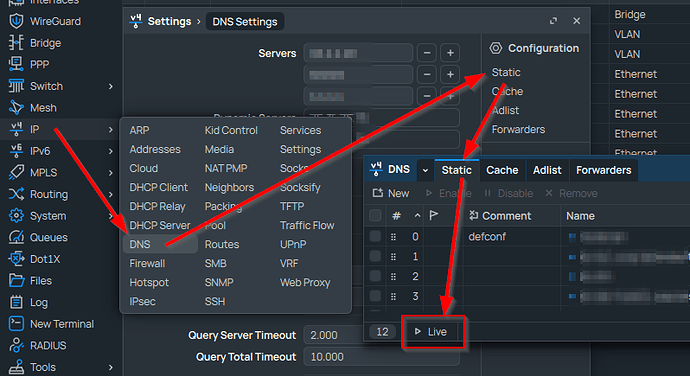Open the Log clipboard icon

coord(16,302)
